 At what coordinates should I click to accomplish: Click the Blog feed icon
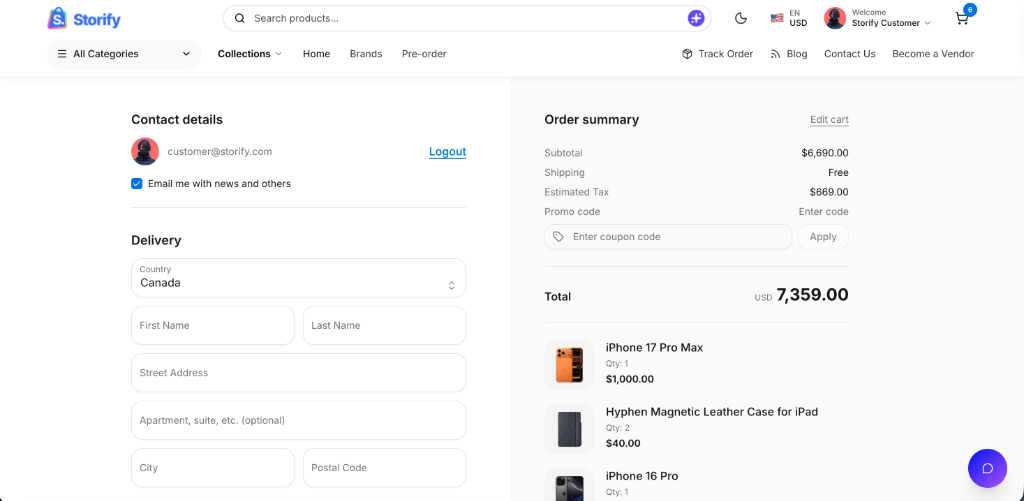(776, 54)
